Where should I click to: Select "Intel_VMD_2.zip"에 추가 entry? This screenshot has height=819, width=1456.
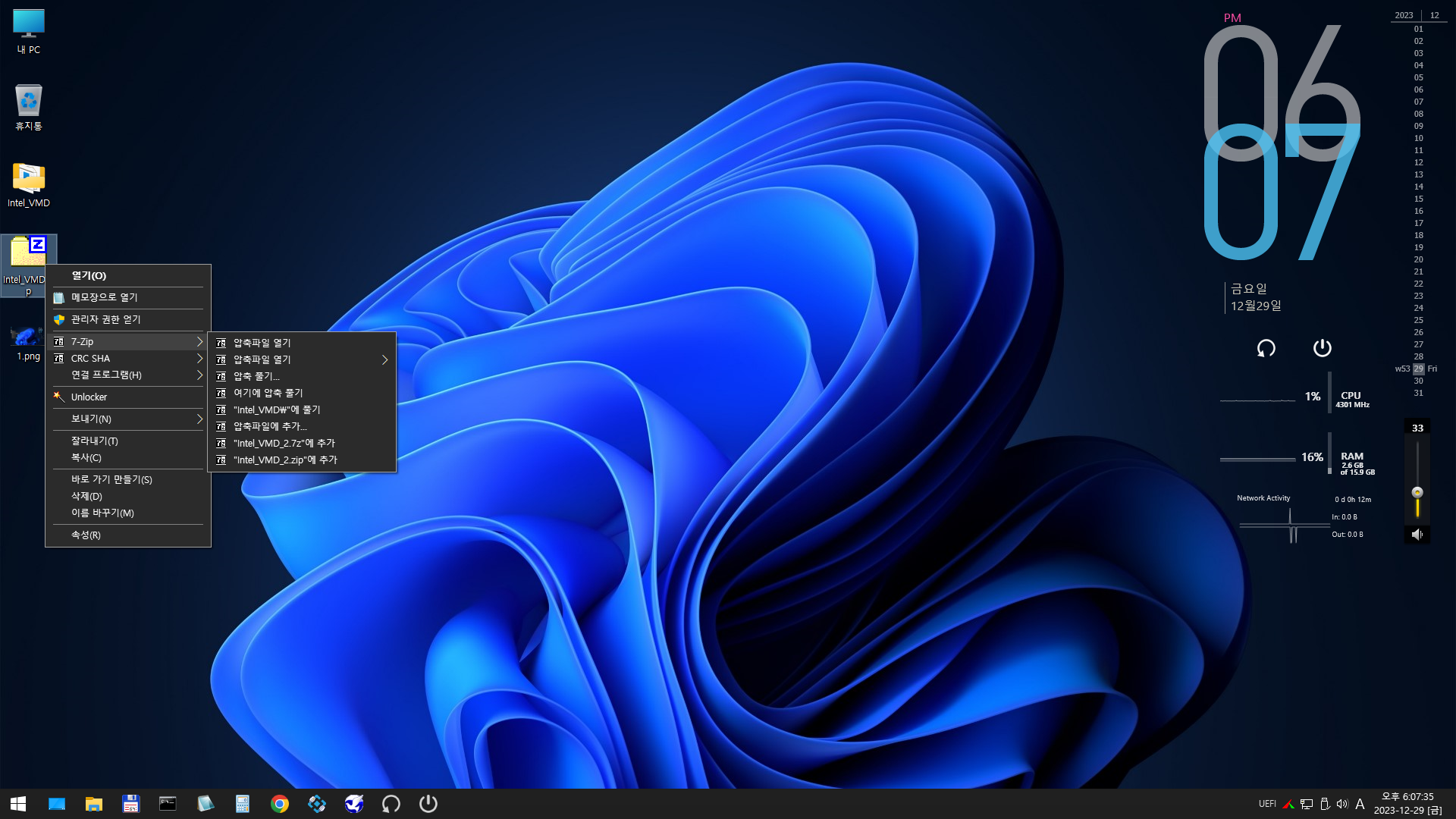pos(302,460)
